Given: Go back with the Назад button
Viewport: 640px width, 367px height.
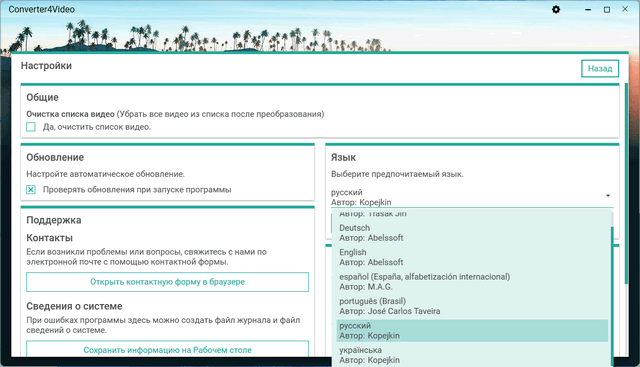Looking at the screenshot, I should pyautogui.click(x=600, y=69).
